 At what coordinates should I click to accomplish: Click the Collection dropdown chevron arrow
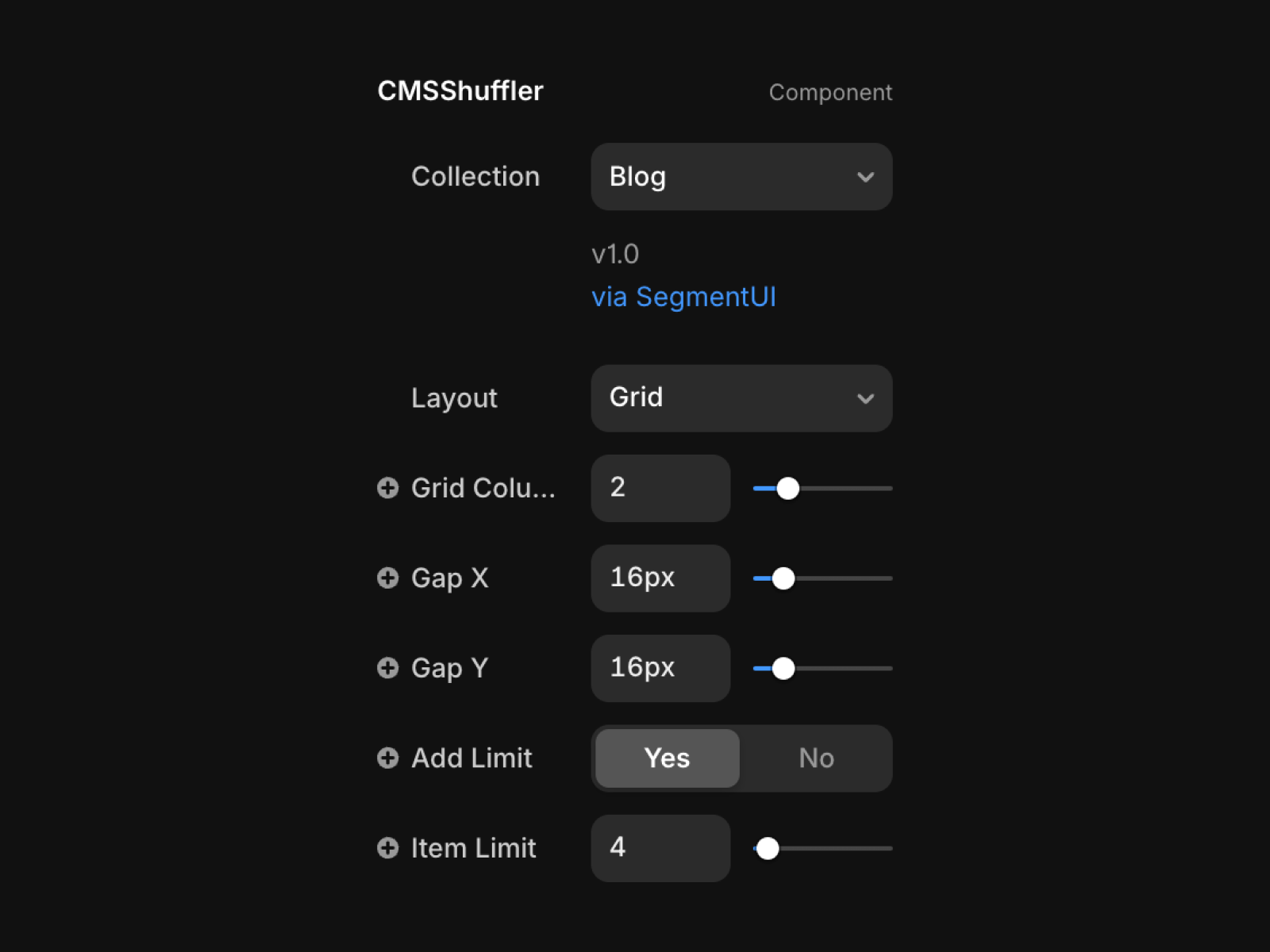coord(865,178)
